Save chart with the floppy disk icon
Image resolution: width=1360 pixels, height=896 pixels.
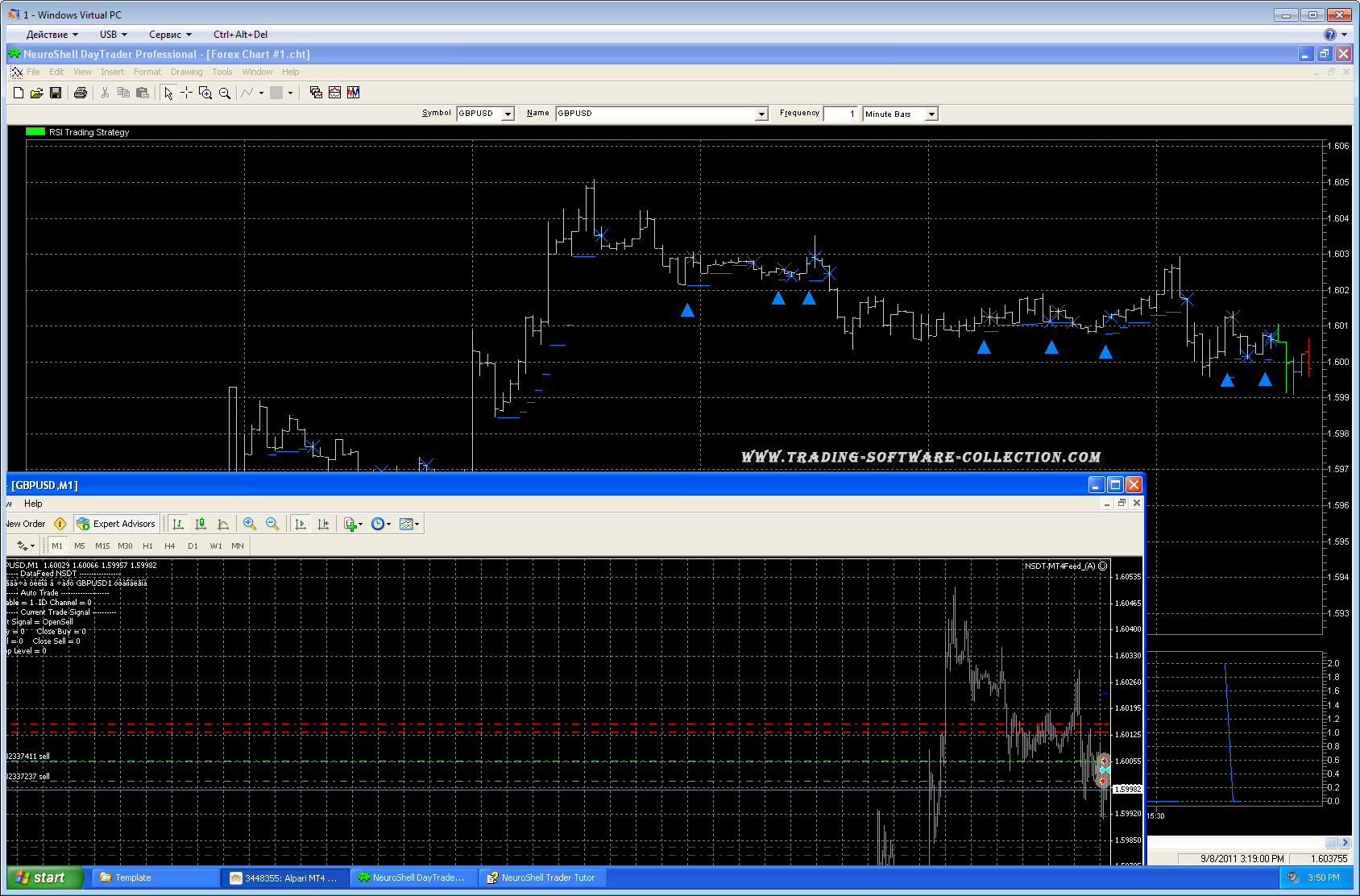pos(56,93)
